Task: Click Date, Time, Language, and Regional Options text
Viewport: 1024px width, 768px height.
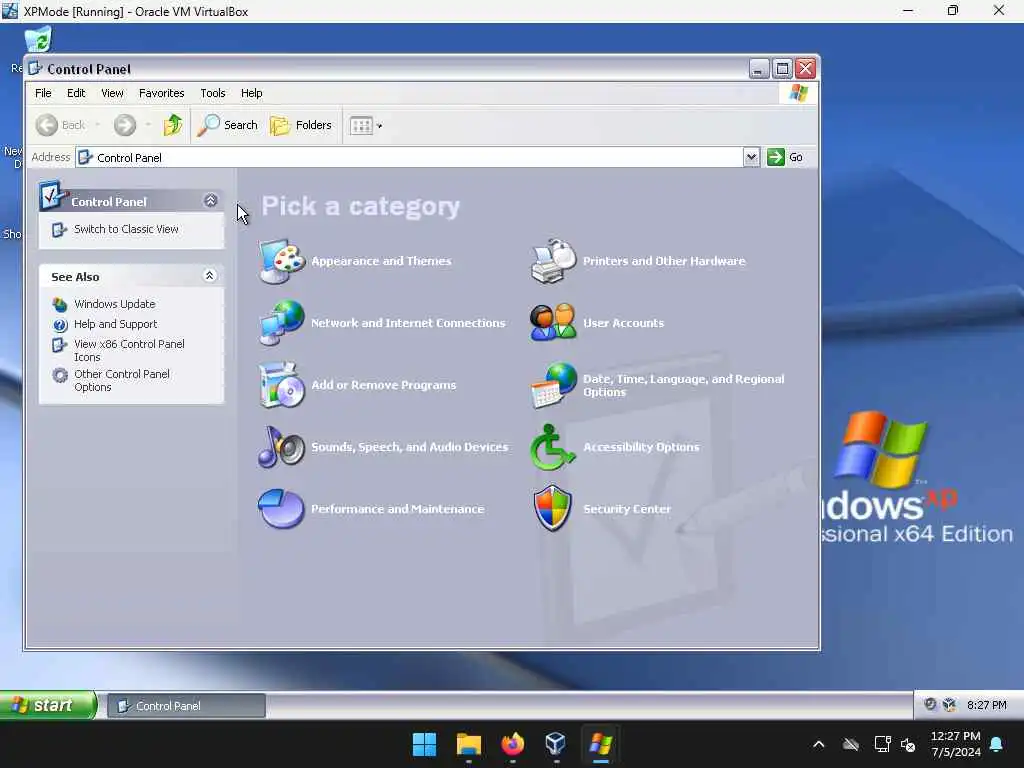Action: tap(684, 385)
